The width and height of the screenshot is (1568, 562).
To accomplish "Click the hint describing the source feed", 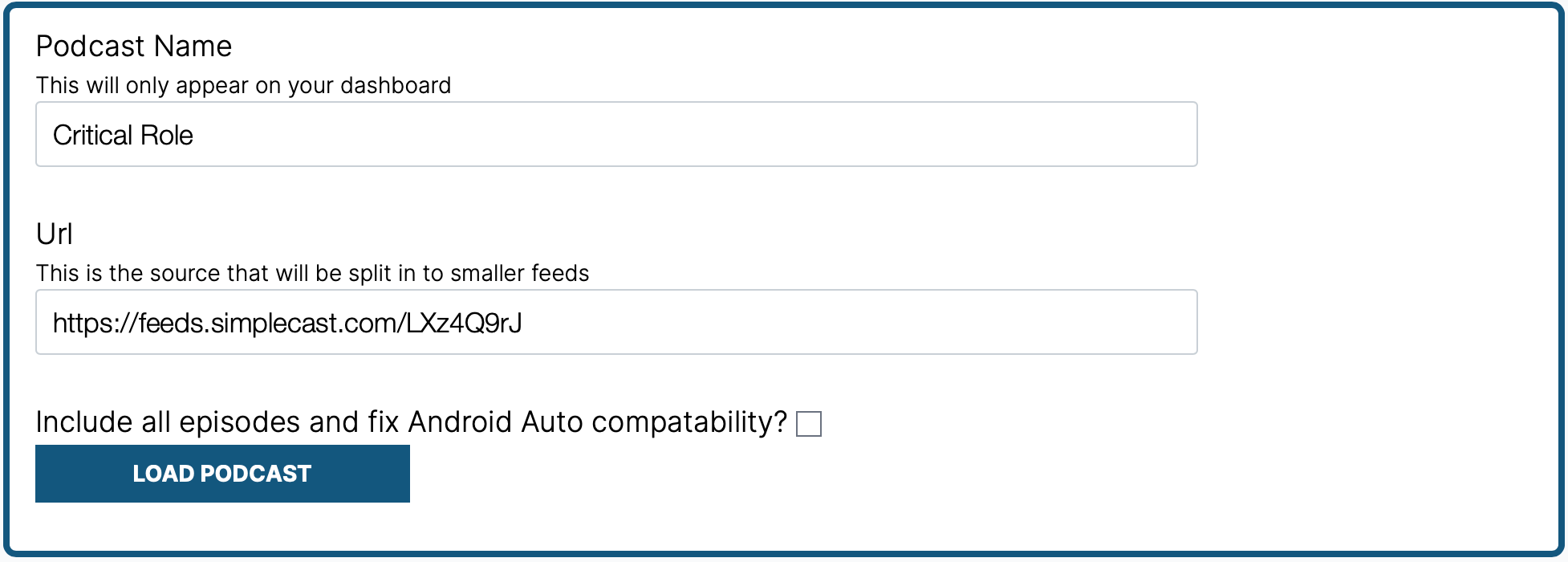I will tap(312, 273).
